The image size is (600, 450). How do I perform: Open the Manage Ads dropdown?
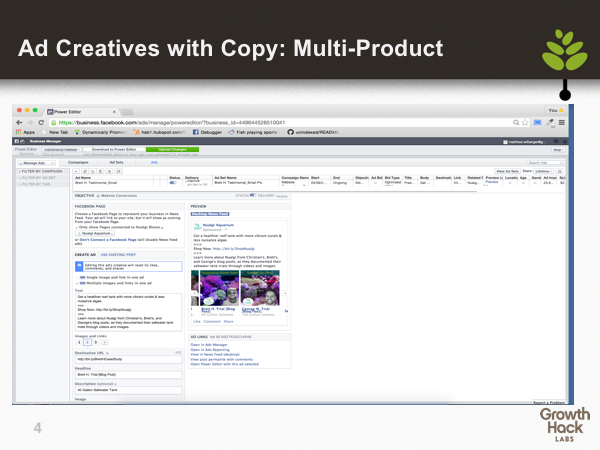coord(37,163)
